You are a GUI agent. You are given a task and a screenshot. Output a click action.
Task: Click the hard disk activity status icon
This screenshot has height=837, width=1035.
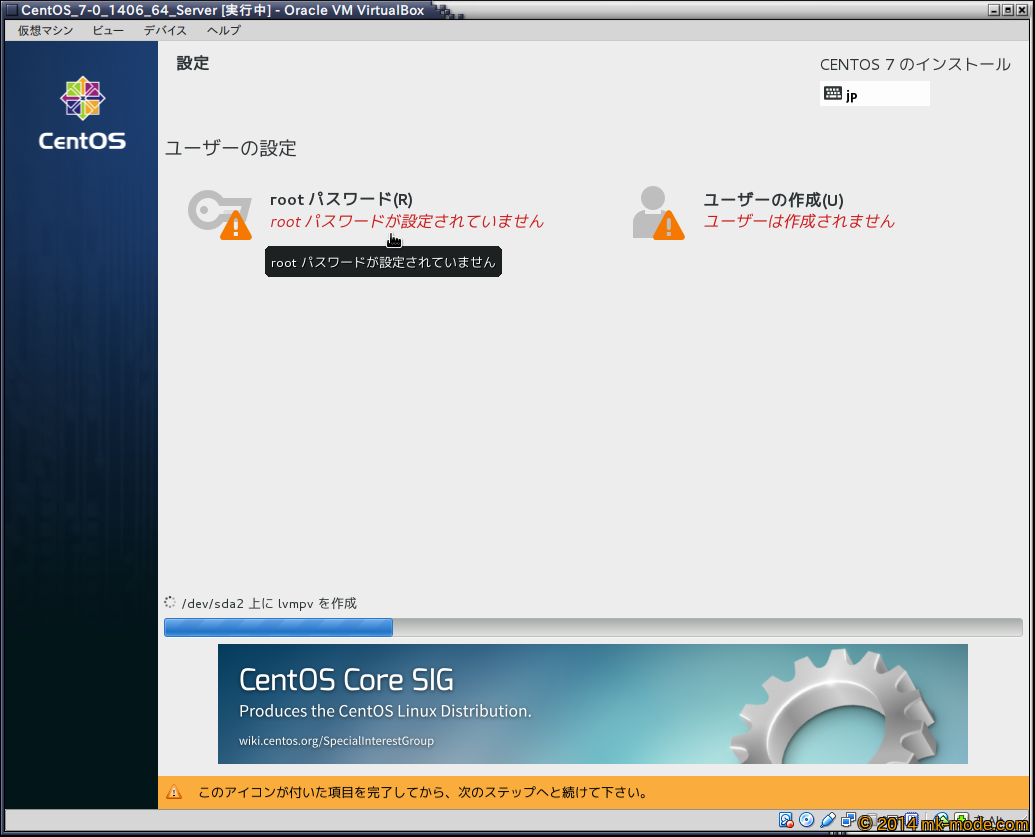[x=786, y=821]
